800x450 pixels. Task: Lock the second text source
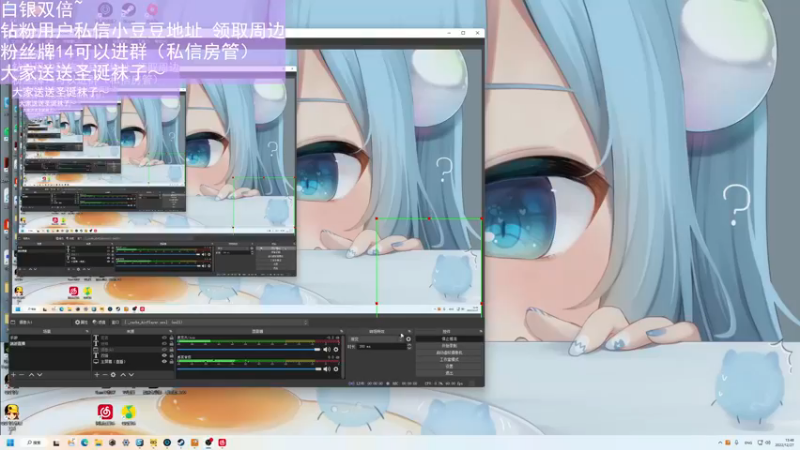(171, 344)
